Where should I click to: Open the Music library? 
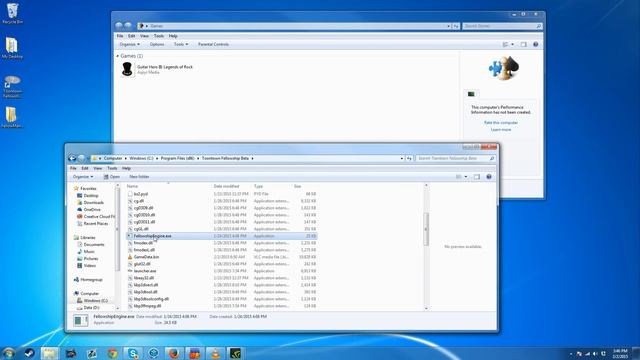86,251
